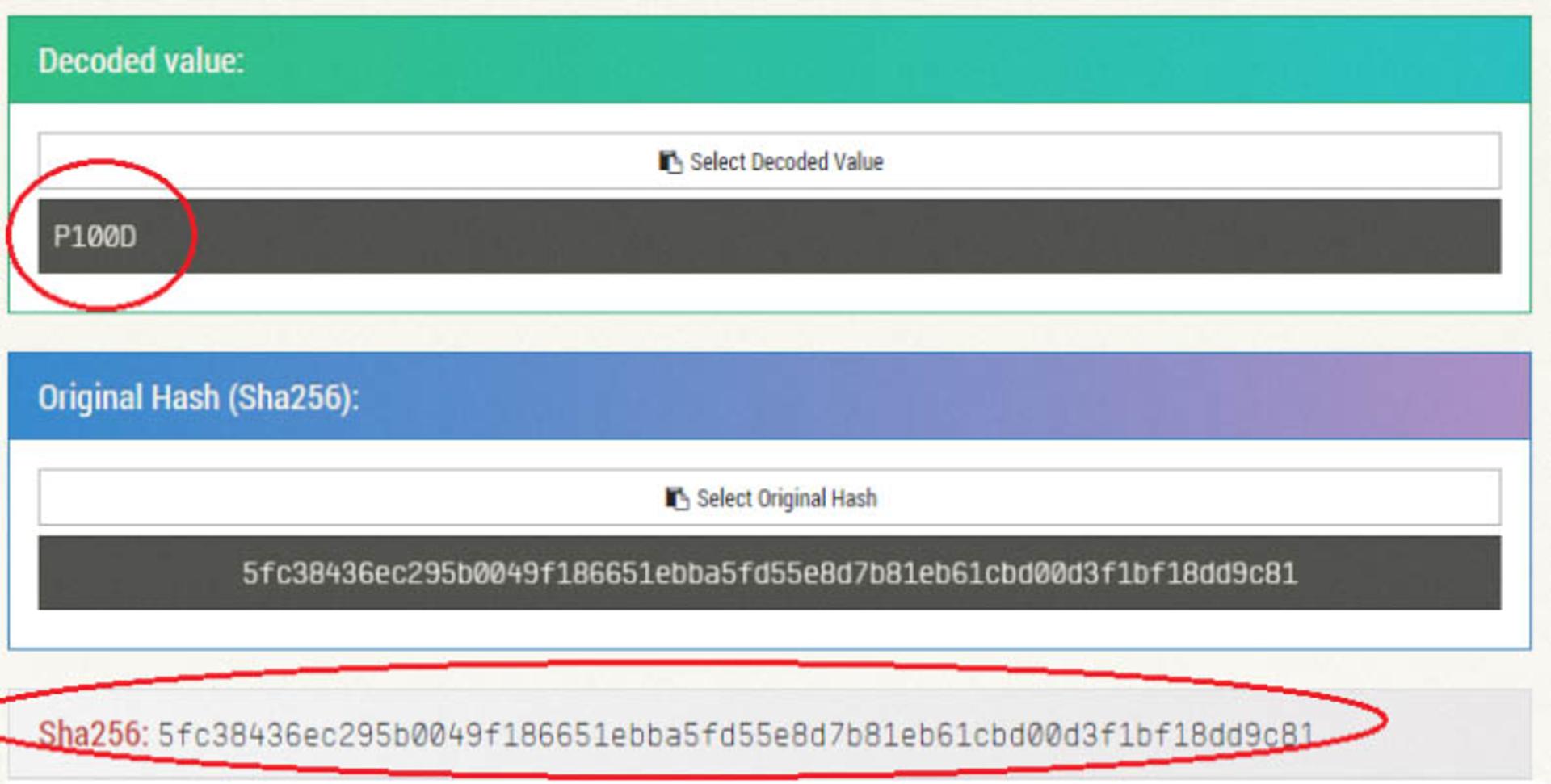Click the "Original Hash (Sha256):" header title
Screen dimensions: 1551x784
click(x=198, y=398)
